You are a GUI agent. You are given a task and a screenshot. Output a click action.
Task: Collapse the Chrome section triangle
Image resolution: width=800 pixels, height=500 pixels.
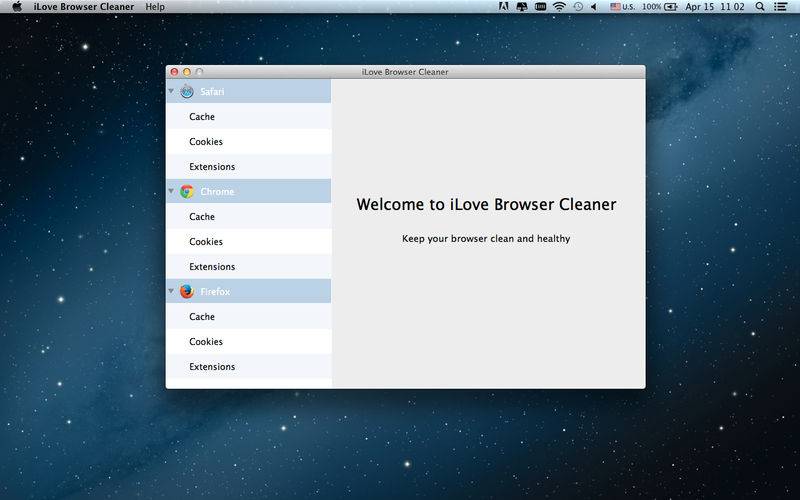pos(171,191)
